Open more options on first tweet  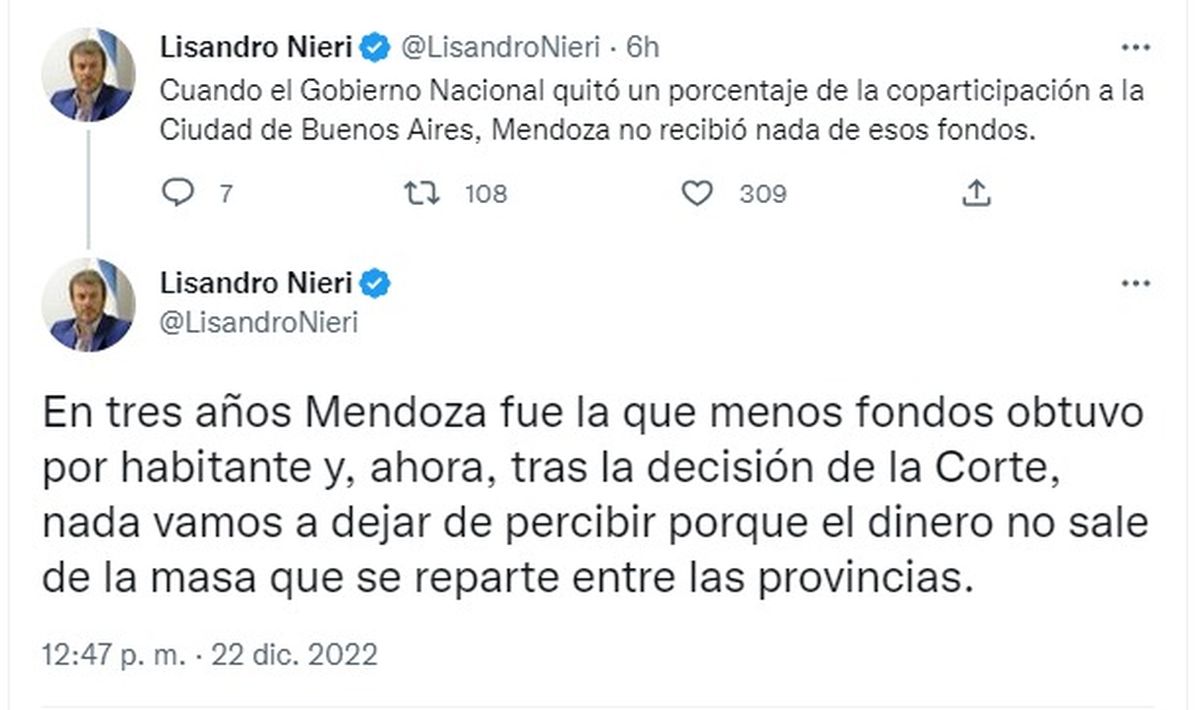(x=1136, y=47)
